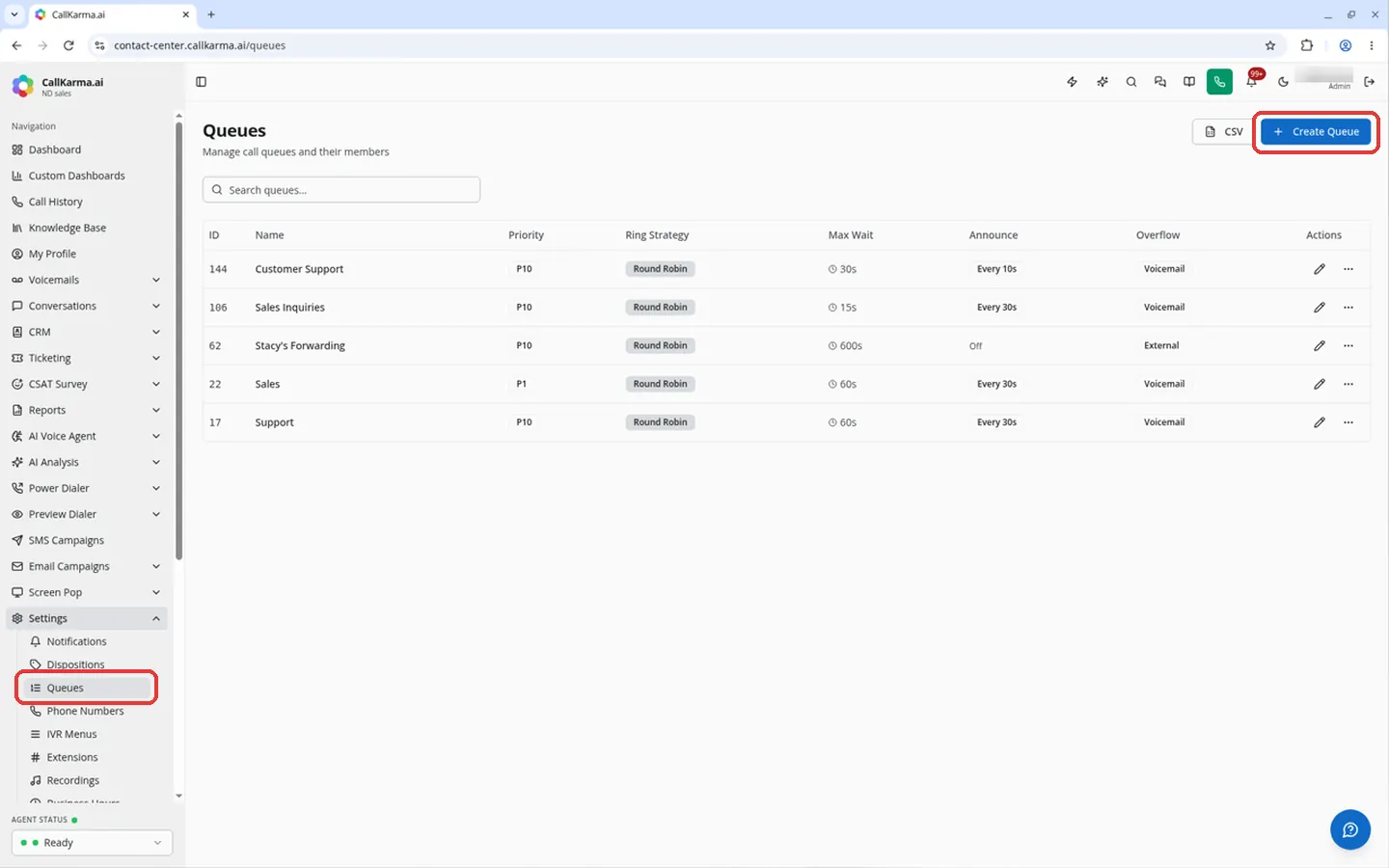Export queues with the CSV button
1389x868 pixels.
click(1223, 132)
